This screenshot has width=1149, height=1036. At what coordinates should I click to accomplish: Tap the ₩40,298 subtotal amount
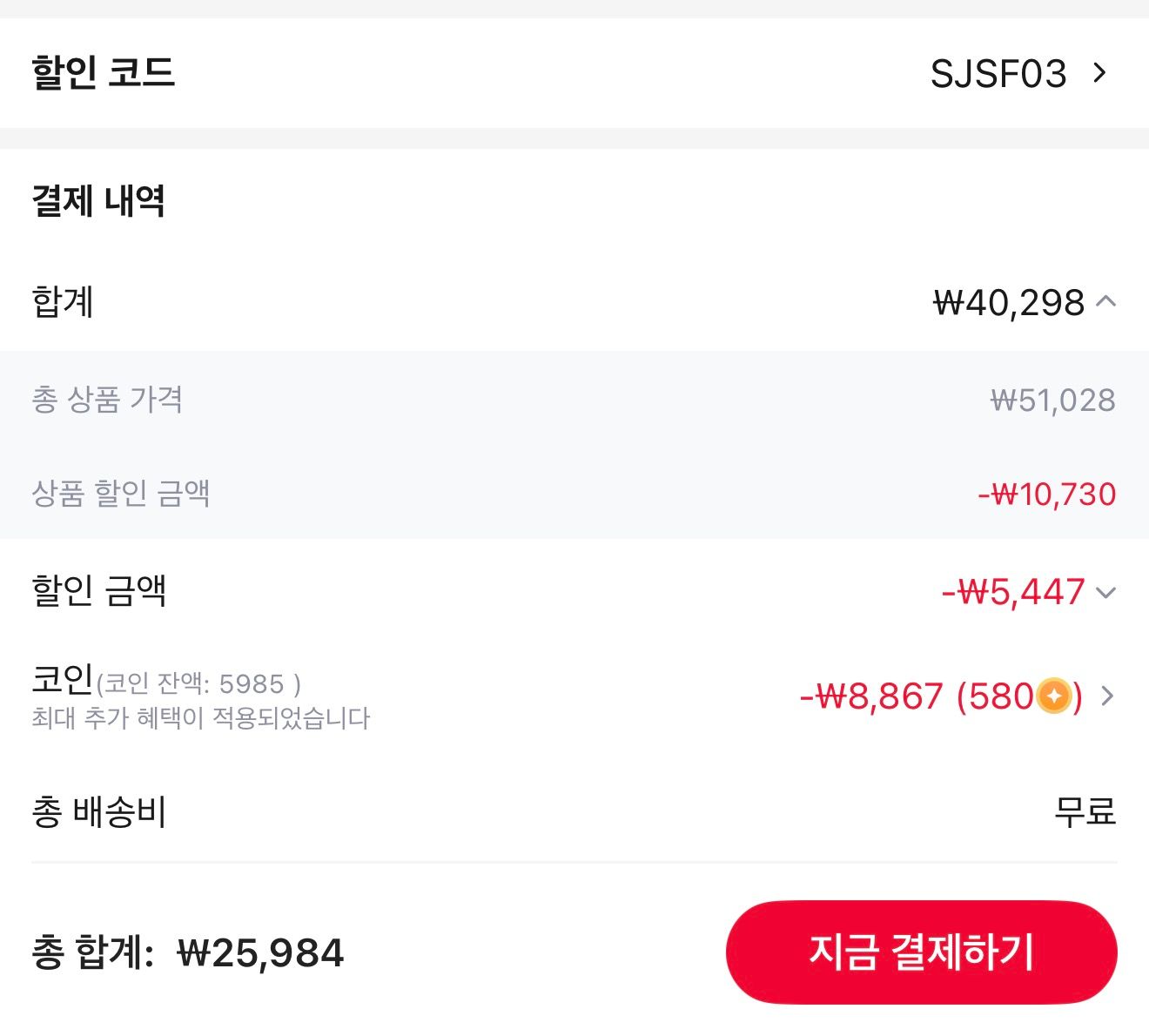[x=1009, y=302]
